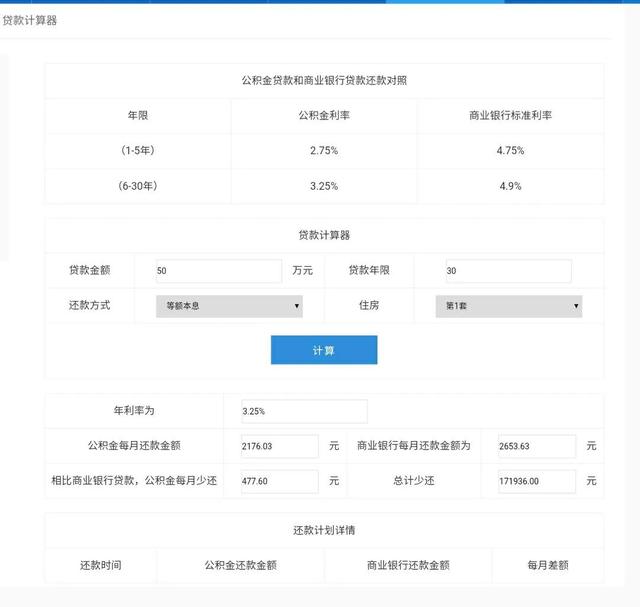Image resolution: width=640 pixels, height=607 pixels.
Task: Open the 还款方式 dropdown showing 等额本息
Action: coord(229,306)
